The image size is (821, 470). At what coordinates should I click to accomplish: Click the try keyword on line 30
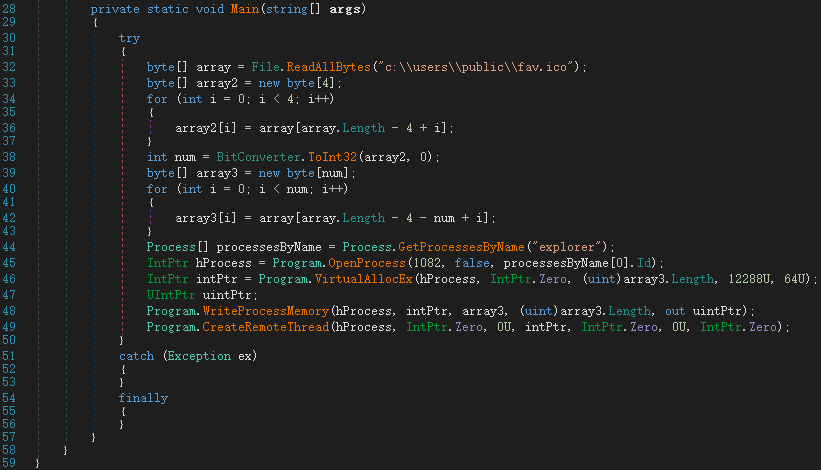[x=129, y=38]
